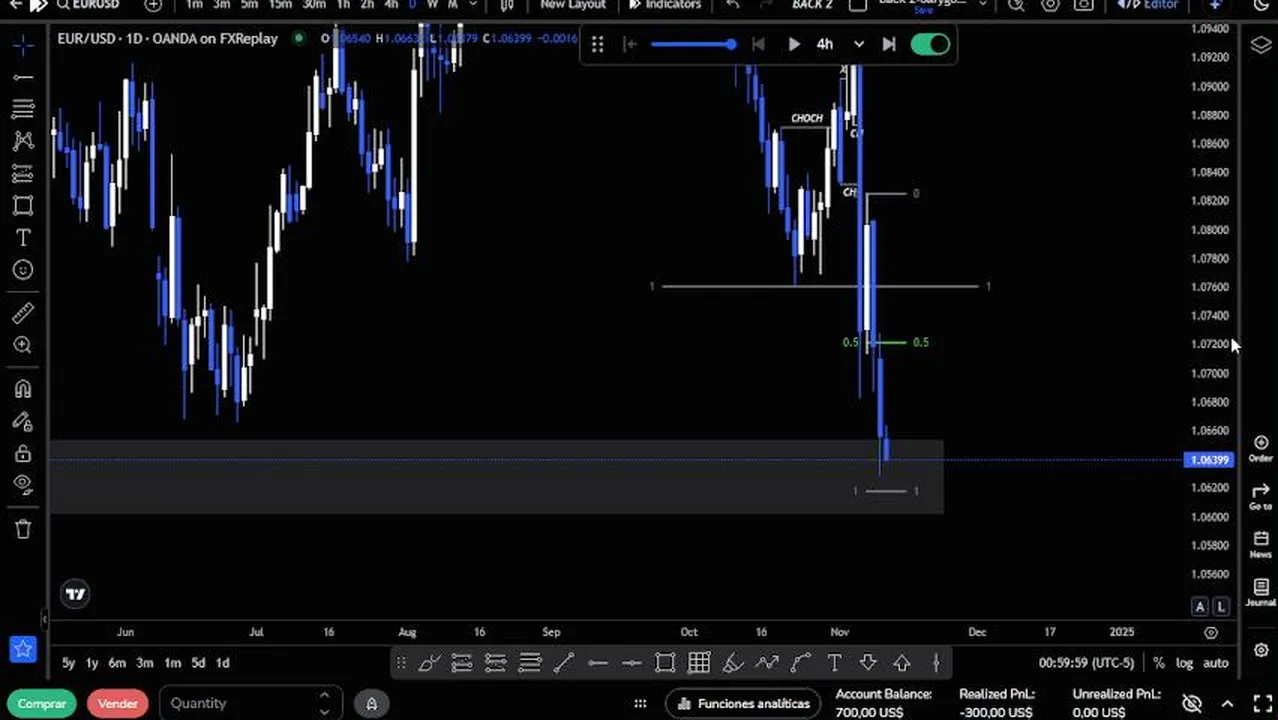Activate the zoom-in magnifier tool
The image size is (1278, 720).
23,345
